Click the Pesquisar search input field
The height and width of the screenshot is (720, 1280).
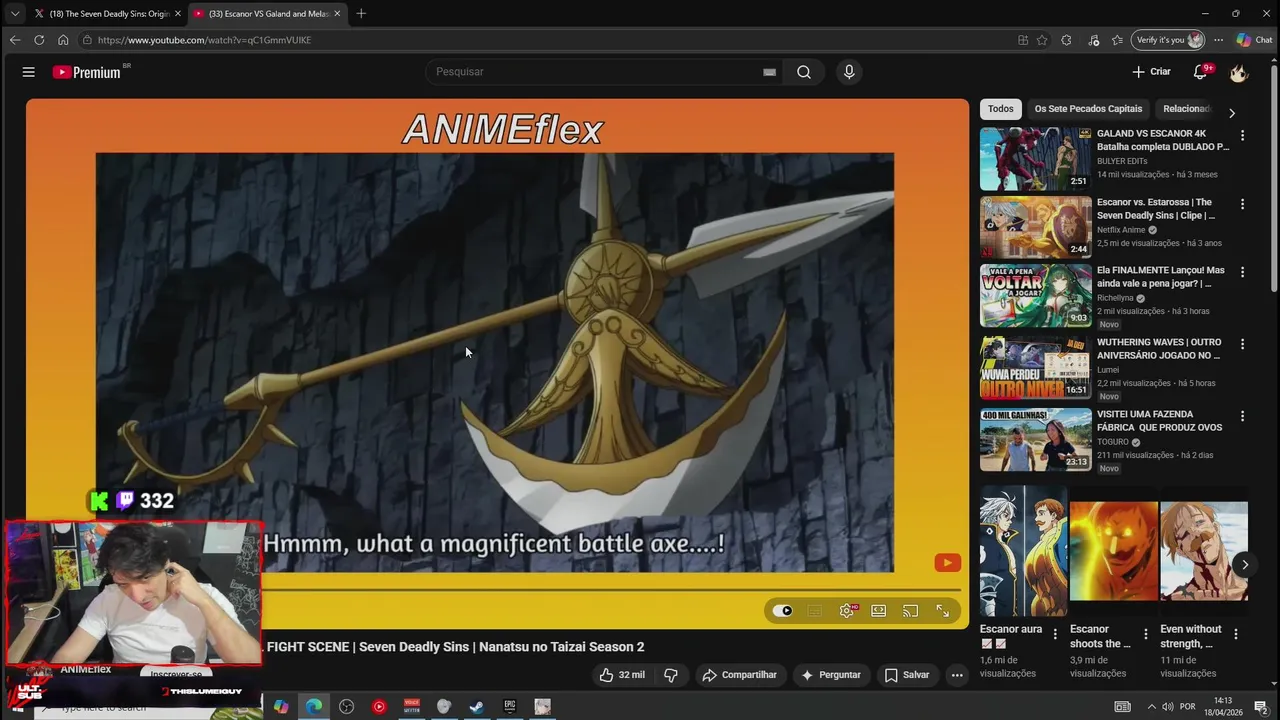click(596, 72)
